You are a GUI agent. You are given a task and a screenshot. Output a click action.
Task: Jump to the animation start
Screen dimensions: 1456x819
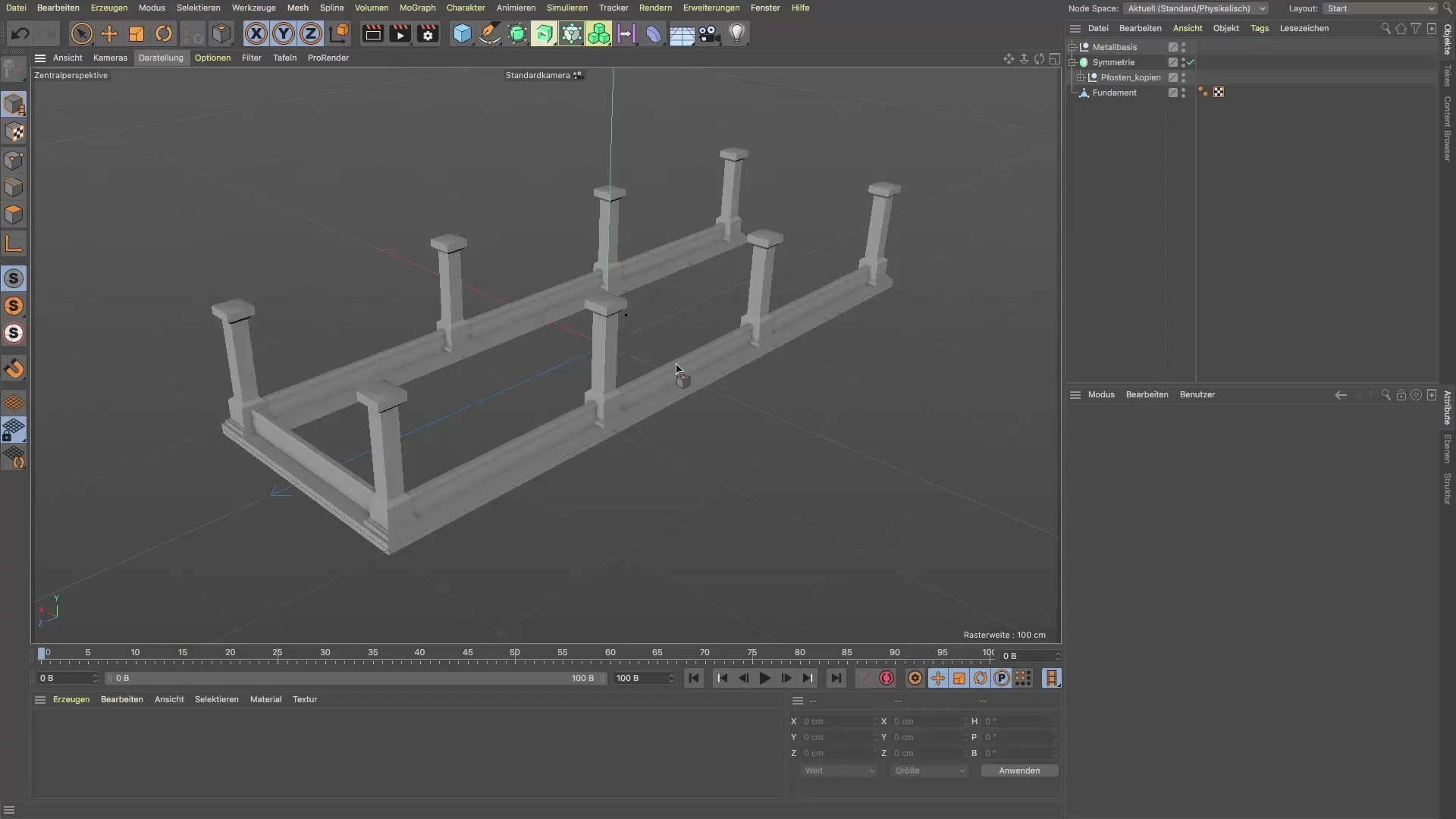click(x=693, y=678)
